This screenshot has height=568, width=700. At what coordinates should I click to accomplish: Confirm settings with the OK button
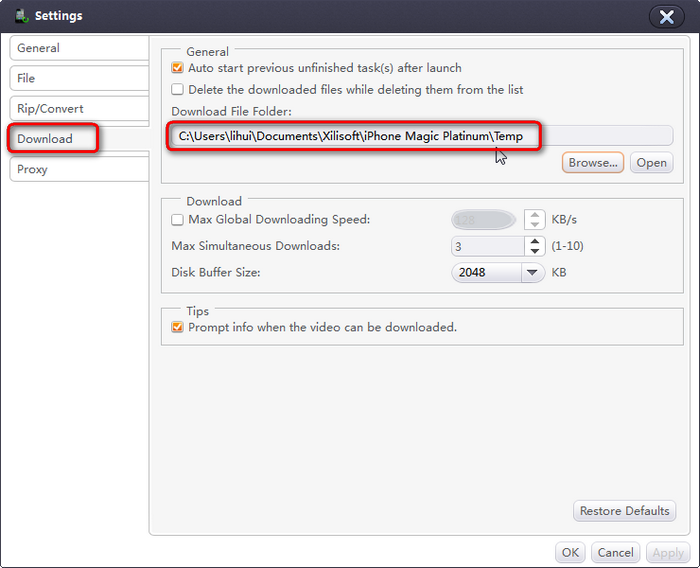(570, 552)
